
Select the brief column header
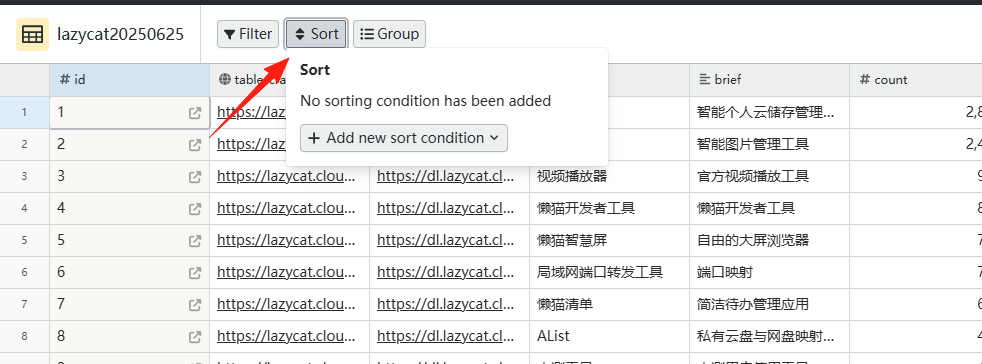[770, 80]
